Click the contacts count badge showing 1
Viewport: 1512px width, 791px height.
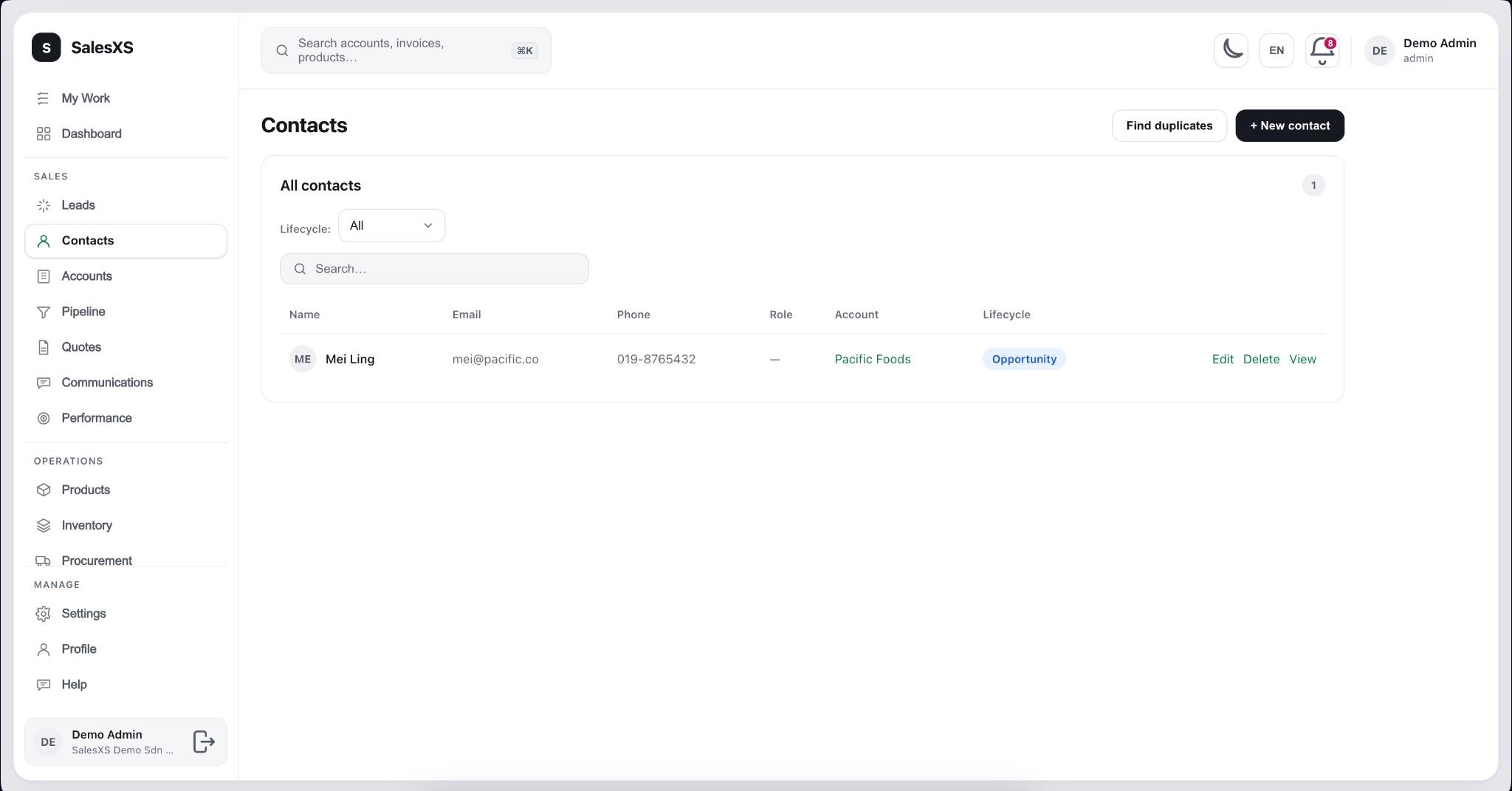pos(1313,185)
